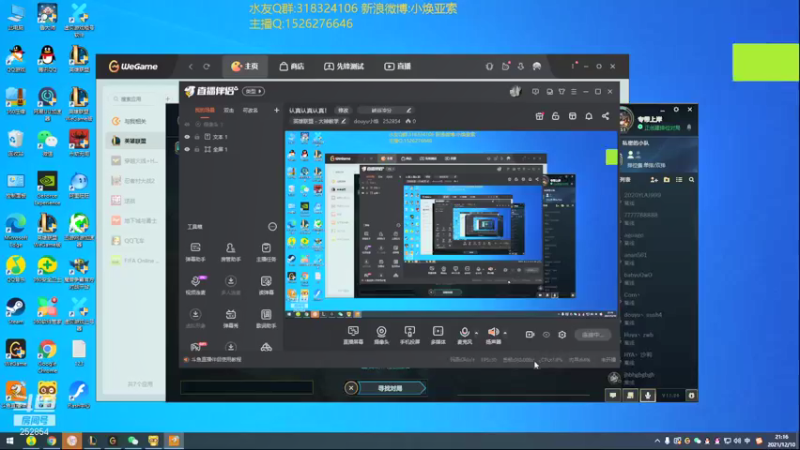Click the share icon in streaming tool

tap(605, 116)
